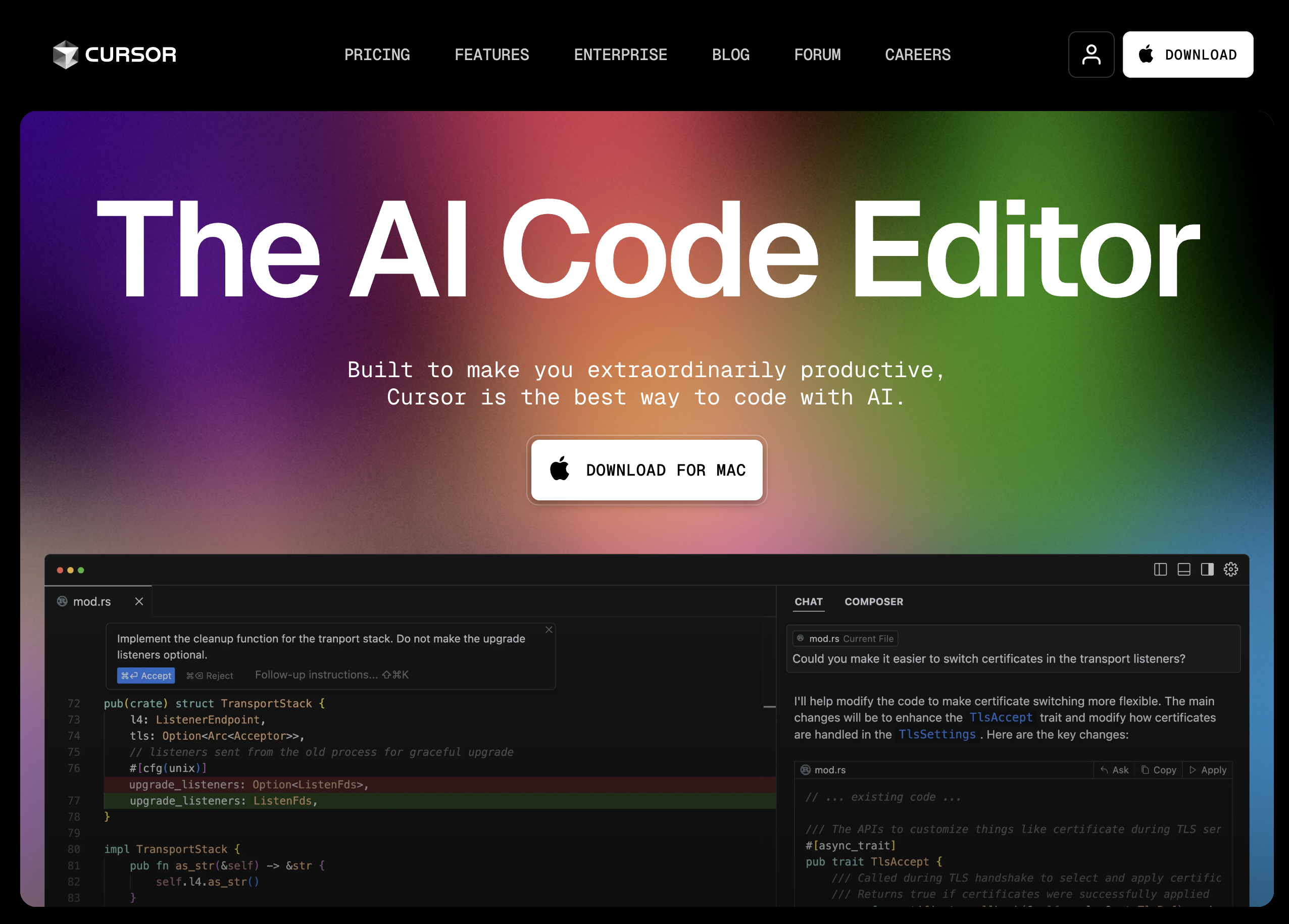Click the Follow-up instructions field
Viewport: 1289px width, 924px height.
click(x=331, y=675)
